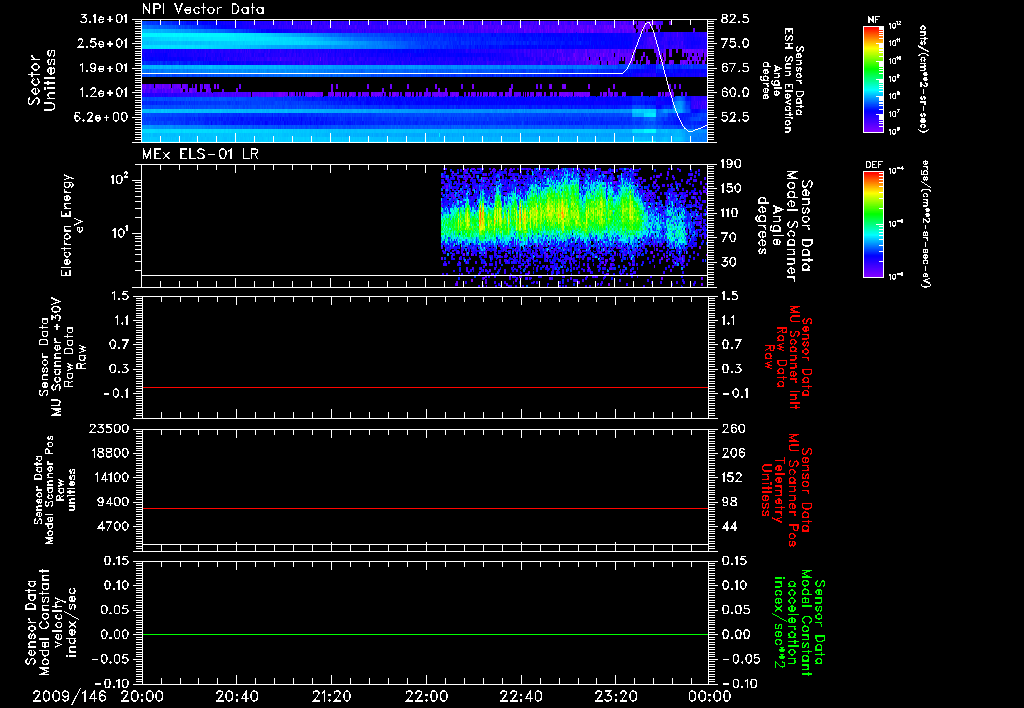Click the 22:40 time axis label
Image resolution: width=1024 pixels, height=708 pixels.
[520, 695]
